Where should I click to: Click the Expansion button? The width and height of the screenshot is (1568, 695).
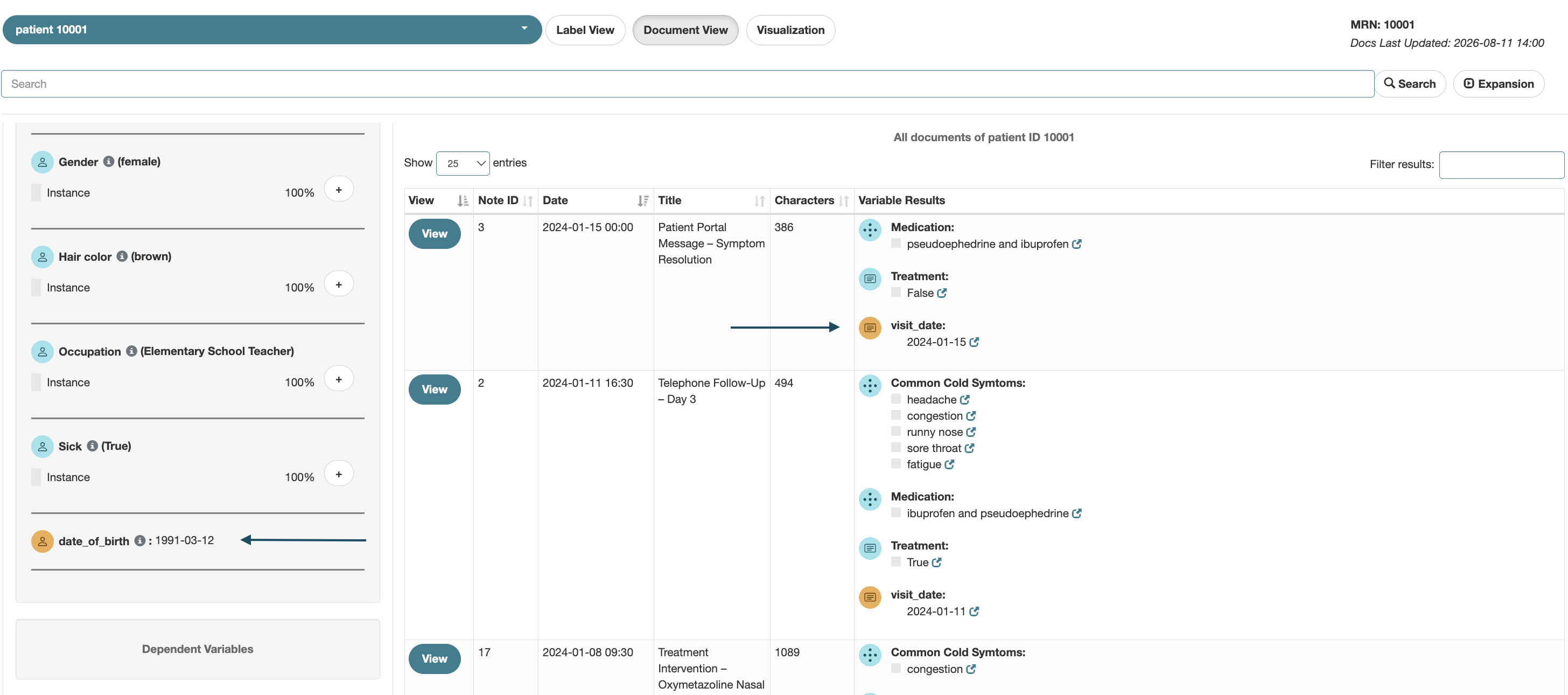pyautogui.click(x=1498, y=84)
